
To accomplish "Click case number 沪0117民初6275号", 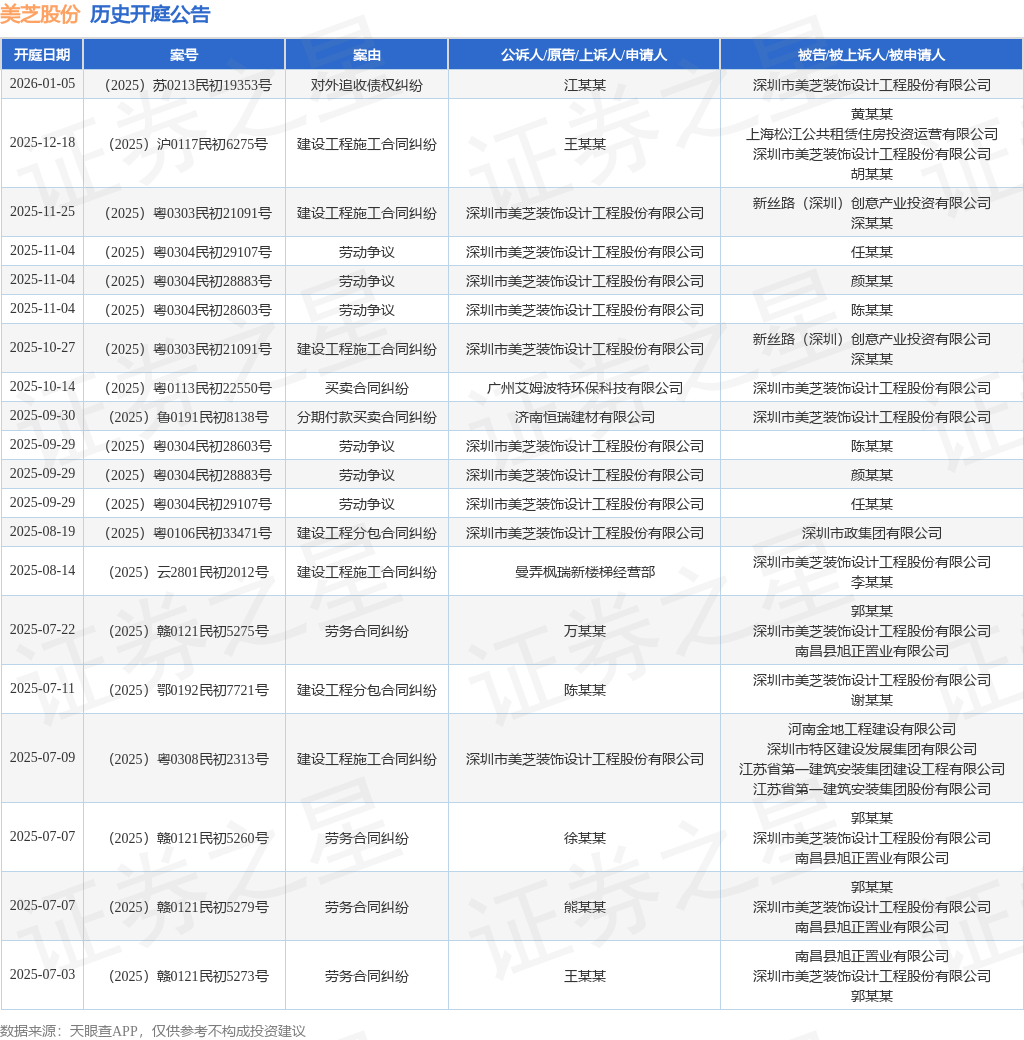I will tap(188, 144).
